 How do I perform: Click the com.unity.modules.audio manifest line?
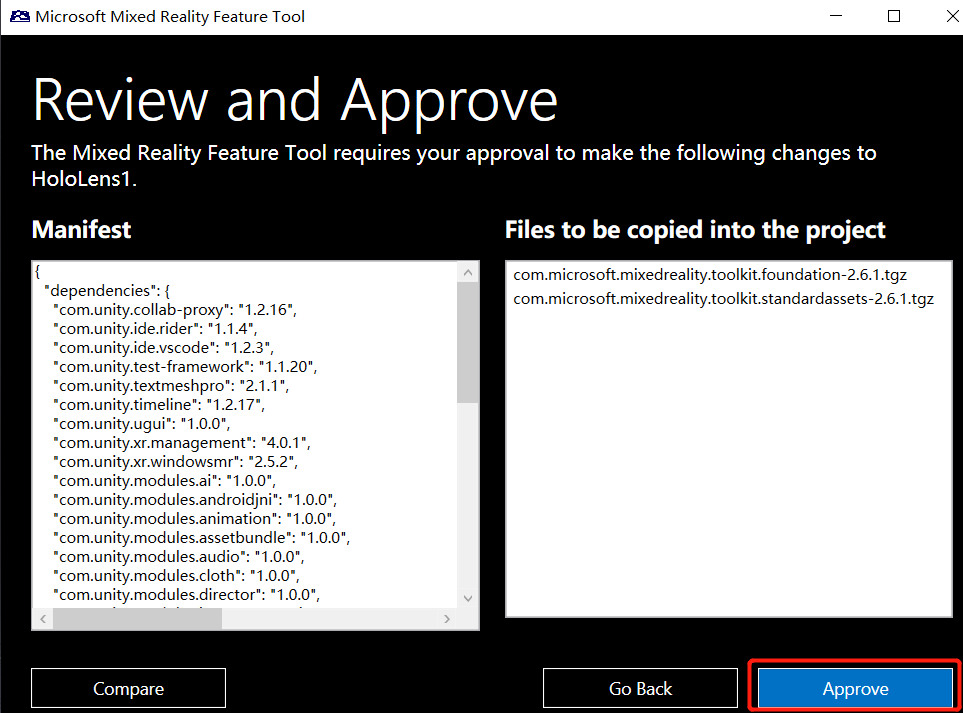pos(182,556)
